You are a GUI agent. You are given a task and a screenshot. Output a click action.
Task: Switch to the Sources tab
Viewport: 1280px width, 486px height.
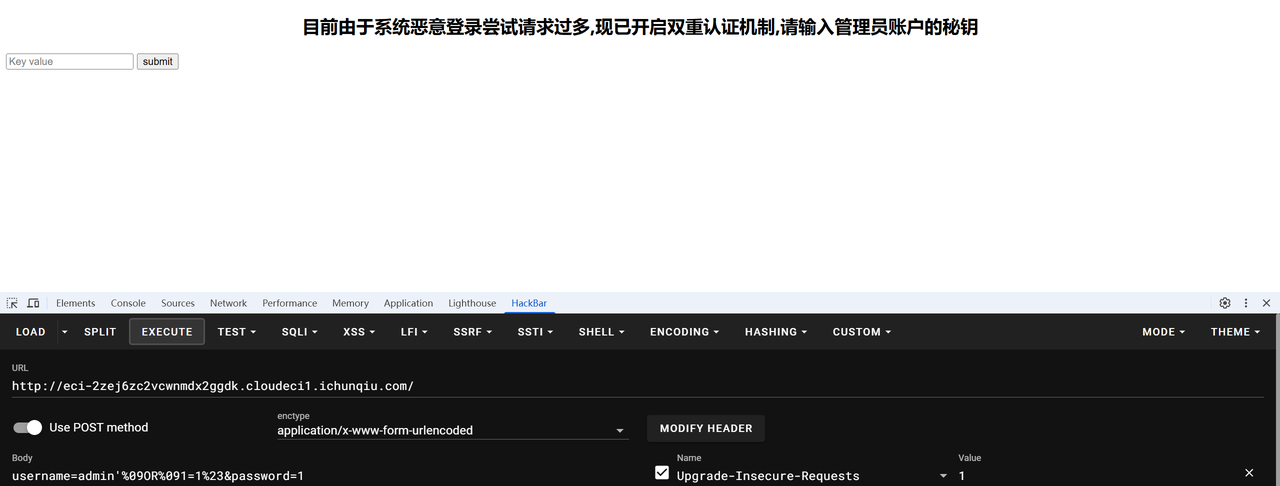(x=178, y=303)
